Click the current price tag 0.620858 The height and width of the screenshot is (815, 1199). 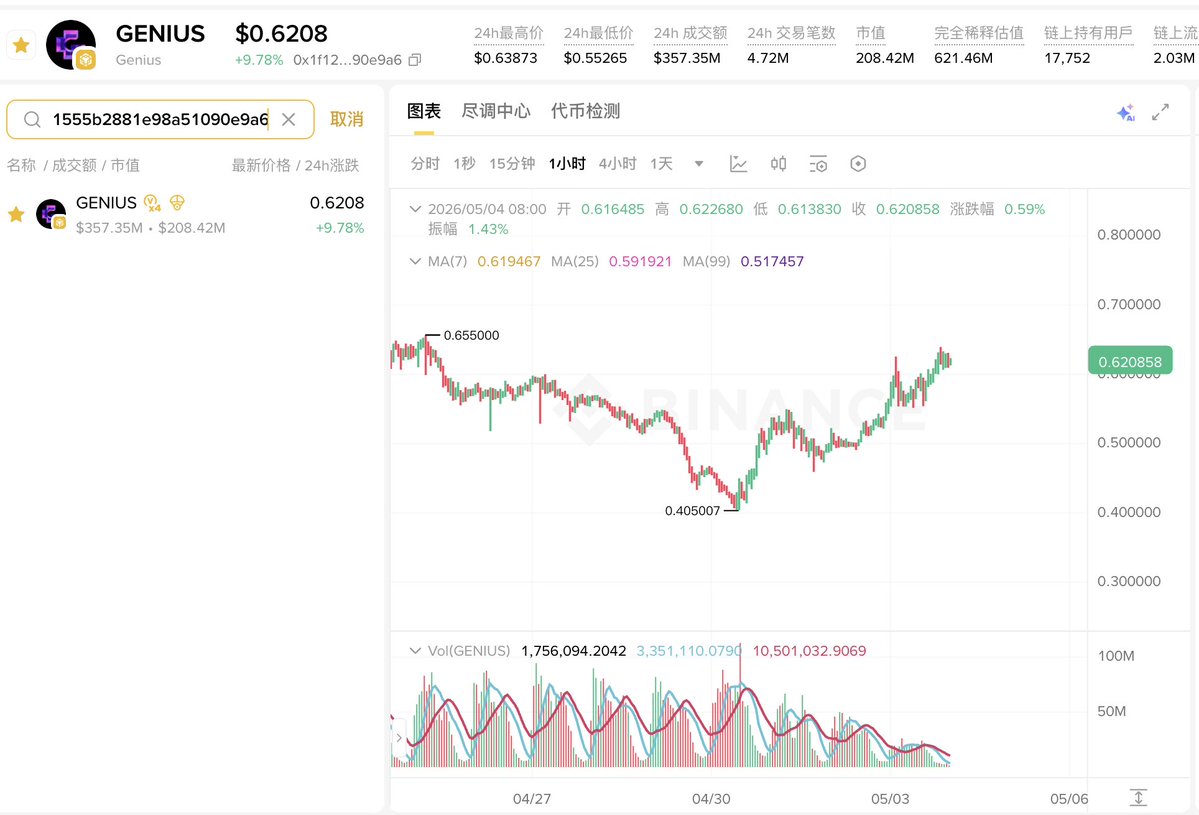(x=1129, y=362)
